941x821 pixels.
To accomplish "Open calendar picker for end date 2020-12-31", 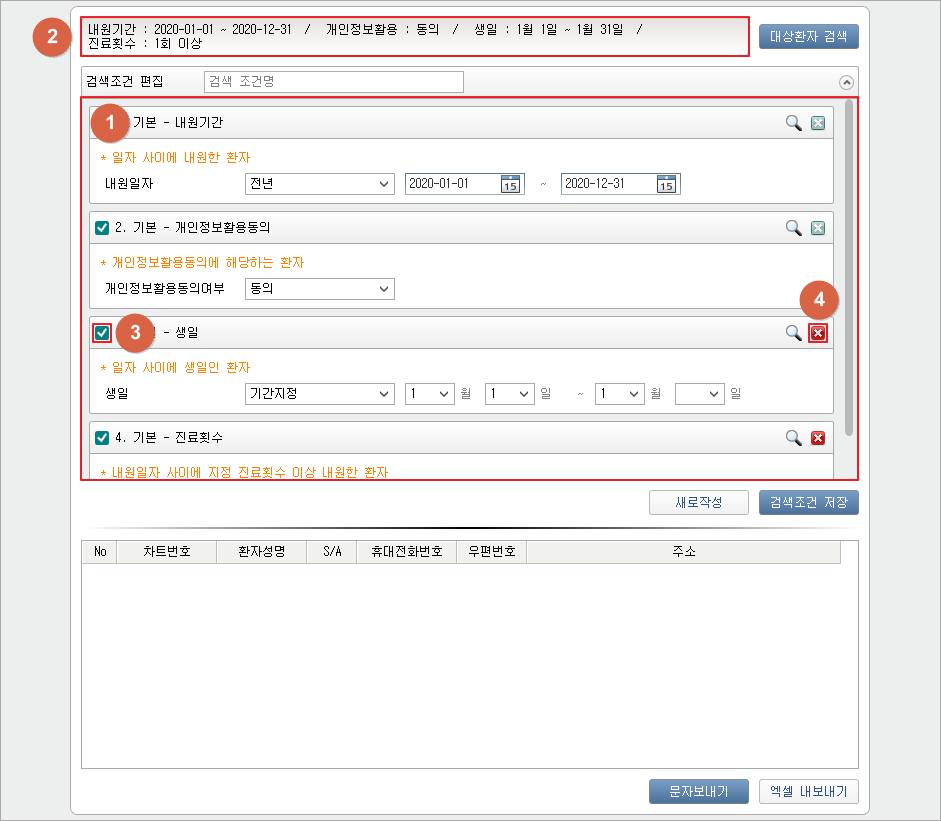I will pos(667,184).
